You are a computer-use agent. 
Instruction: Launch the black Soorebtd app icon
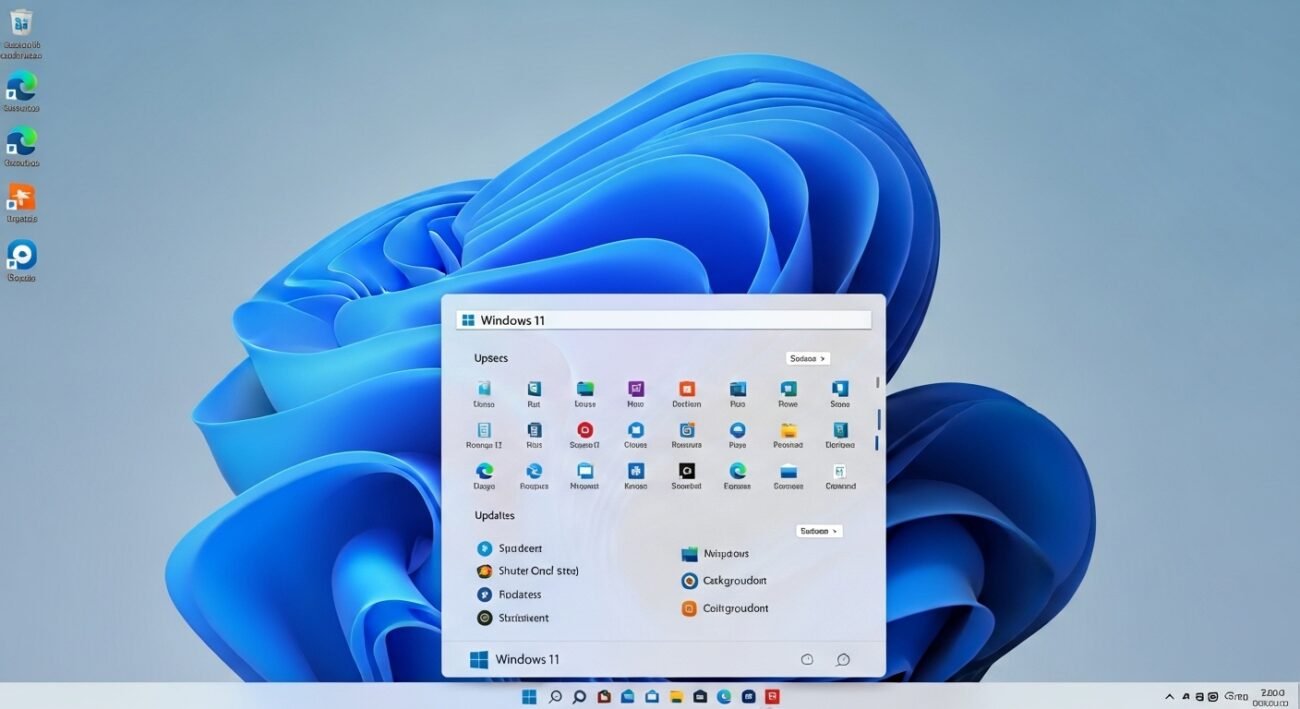[686, 471]
